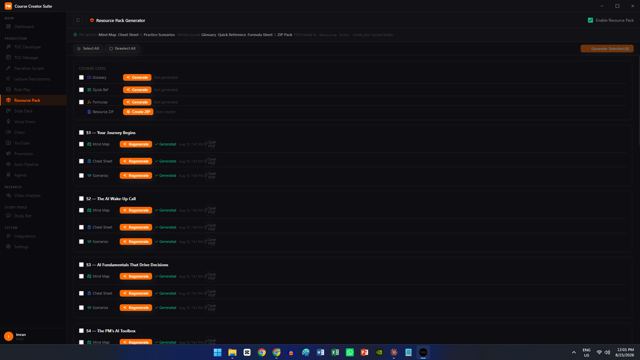
Task: Click the Generate Selected button
Action: [607, 49]
